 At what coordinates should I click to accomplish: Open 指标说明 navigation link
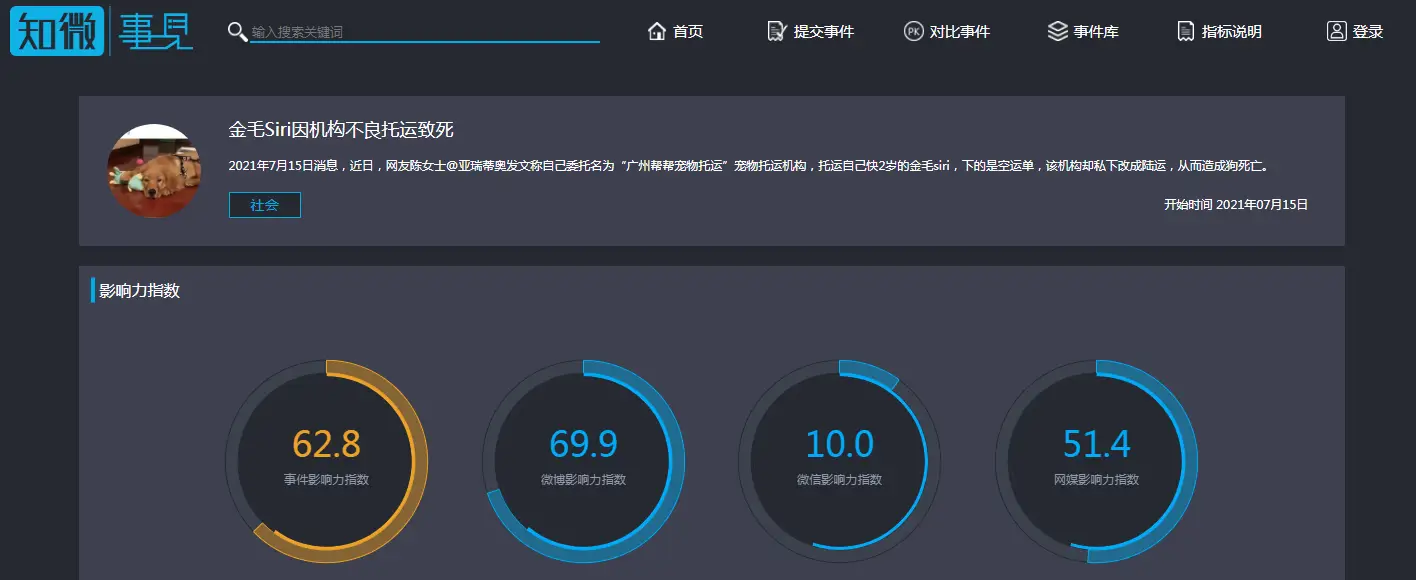tap(1232, 32)
